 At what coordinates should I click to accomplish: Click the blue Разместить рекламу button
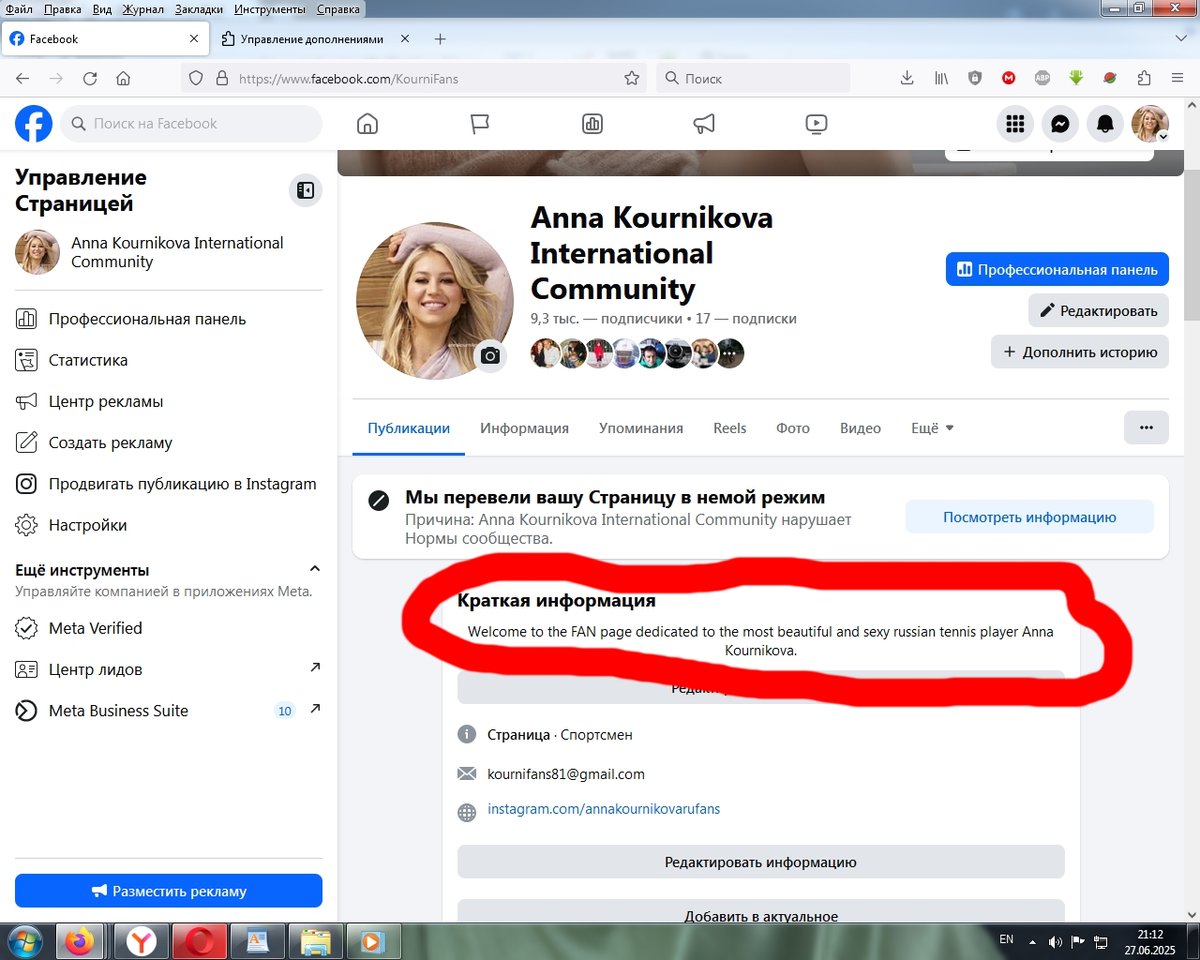tap(168, 891)
